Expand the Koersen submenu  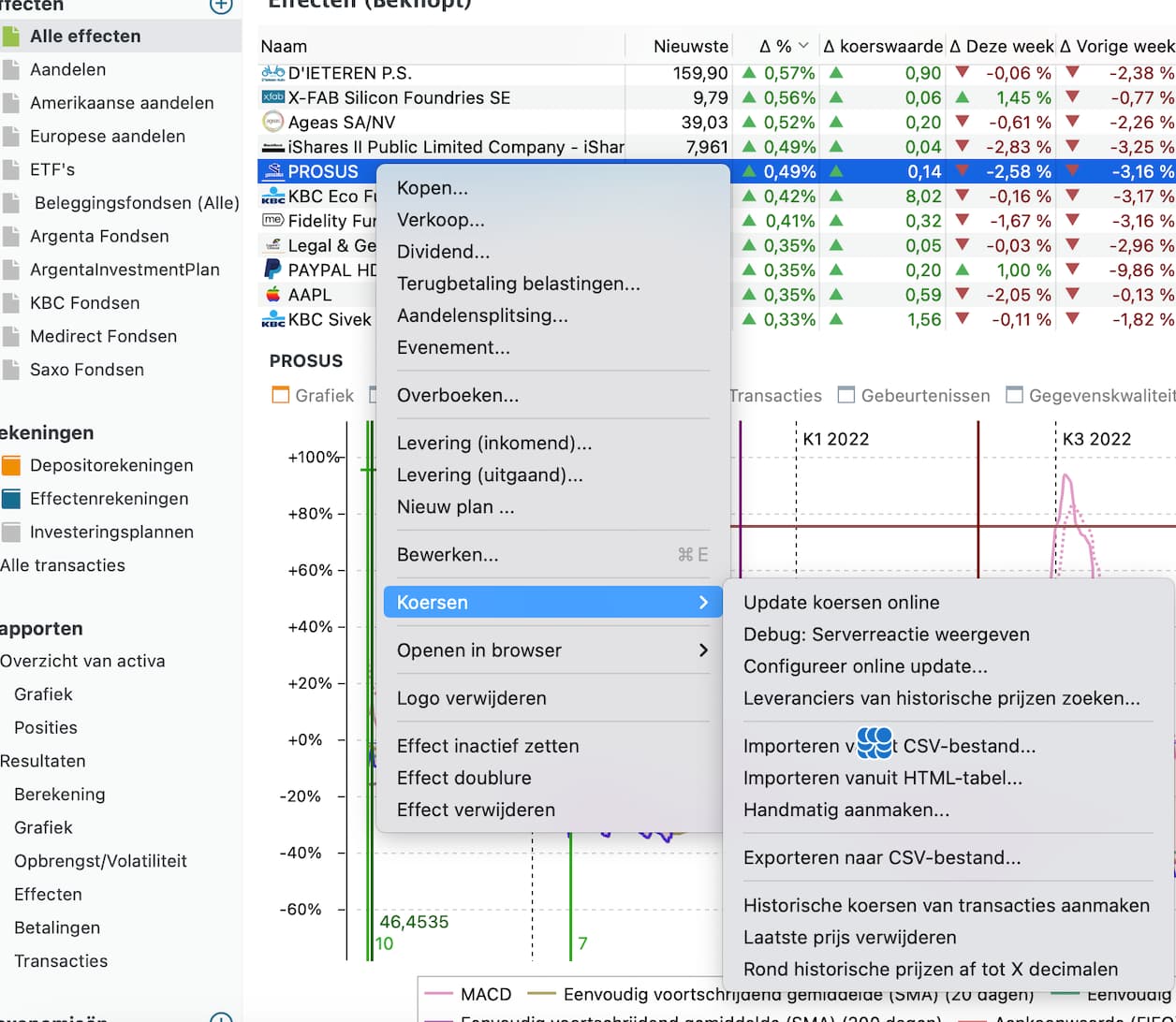click(552, 603)
